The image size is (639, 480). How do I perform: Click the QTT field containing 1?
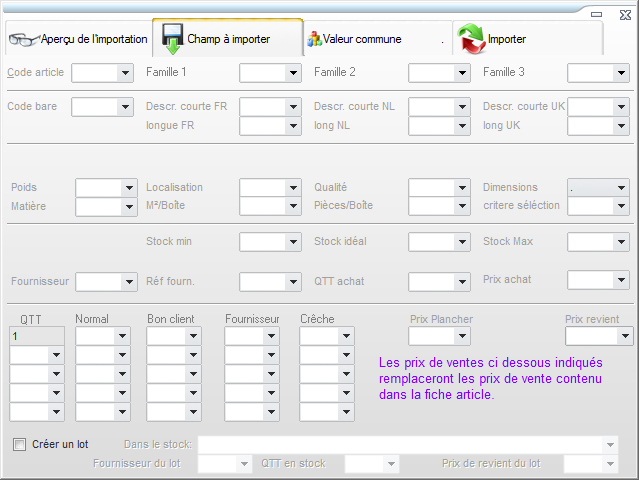pyautogui.click(x=37, y=337)
